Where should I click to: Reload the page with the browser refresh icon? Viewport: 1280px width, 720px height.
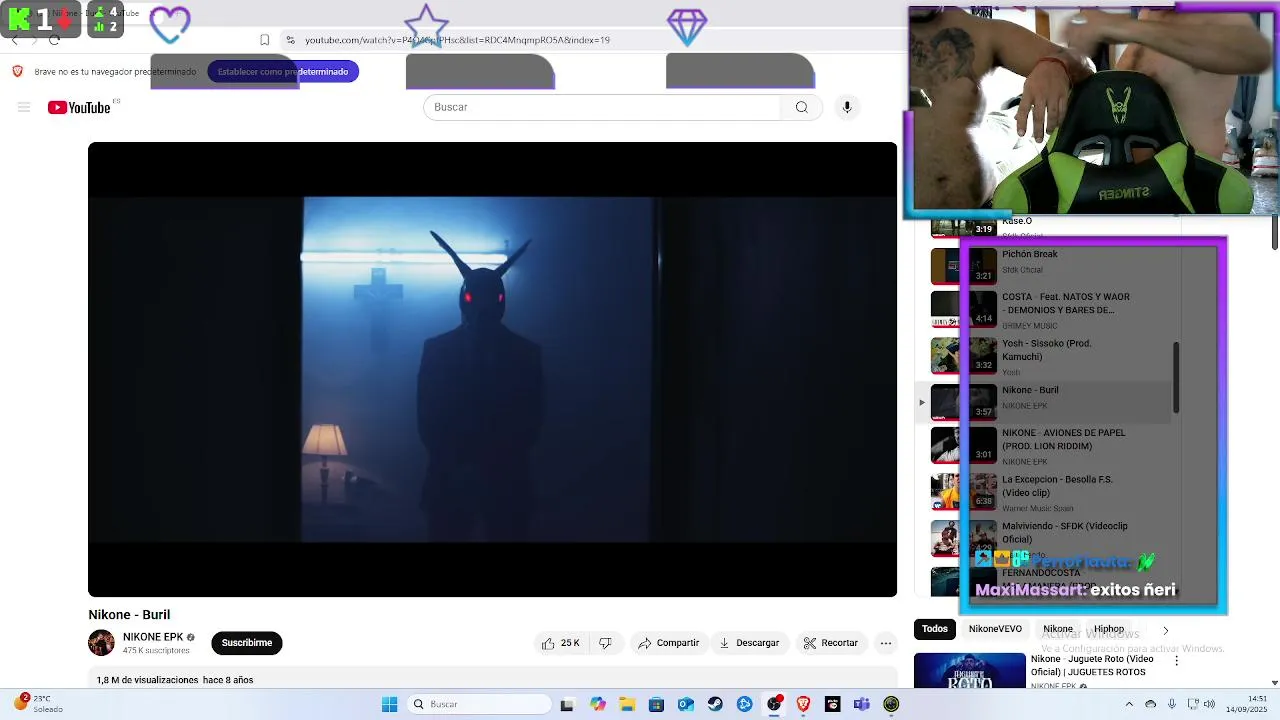tap(54, 40)
